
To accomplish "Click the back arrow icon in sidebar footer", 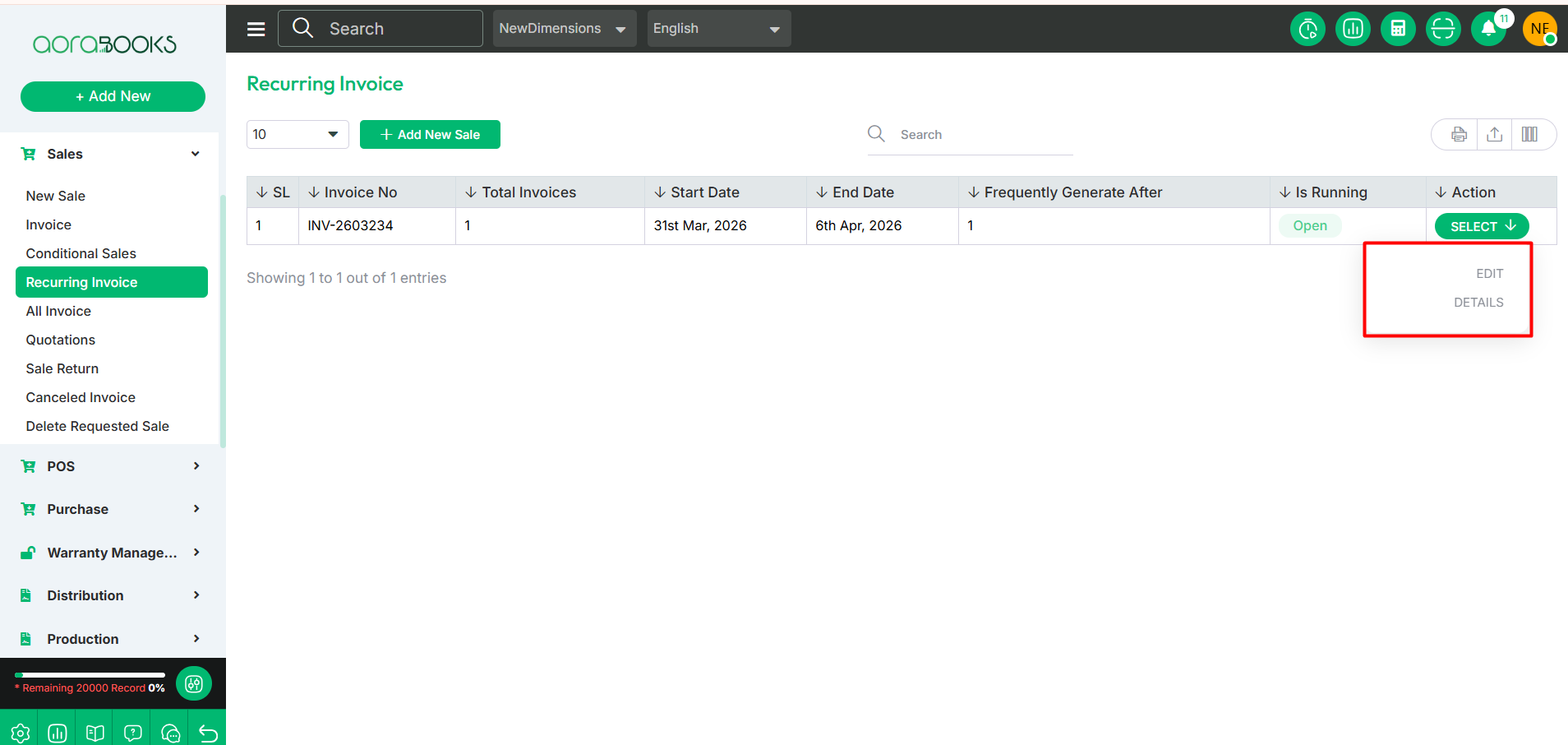I will coord(208,733).
